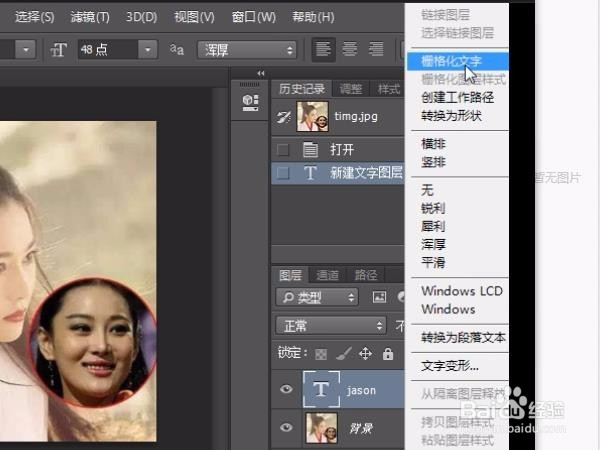Hide the jason text layer
600x450 pixels.
coord(286,390)
